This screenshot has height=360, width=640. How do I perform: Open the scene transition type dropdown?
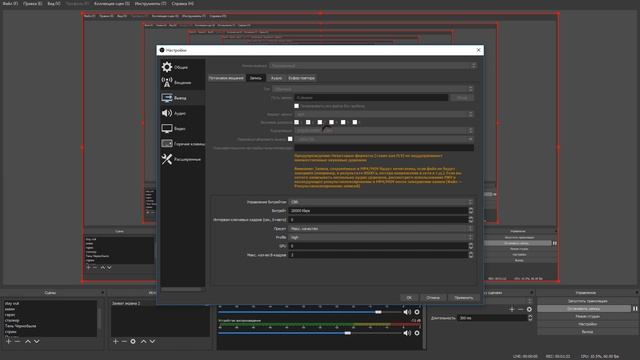(x=508, y=301)
